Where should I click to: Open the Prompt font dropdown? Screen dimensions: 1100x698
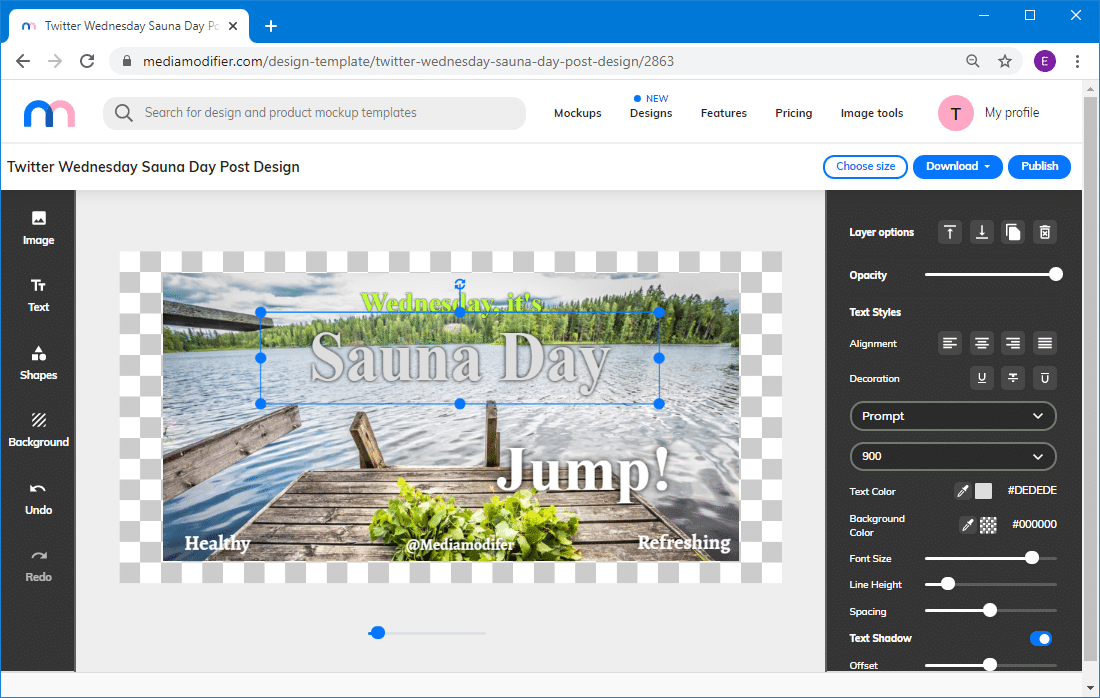coord(953,416)
